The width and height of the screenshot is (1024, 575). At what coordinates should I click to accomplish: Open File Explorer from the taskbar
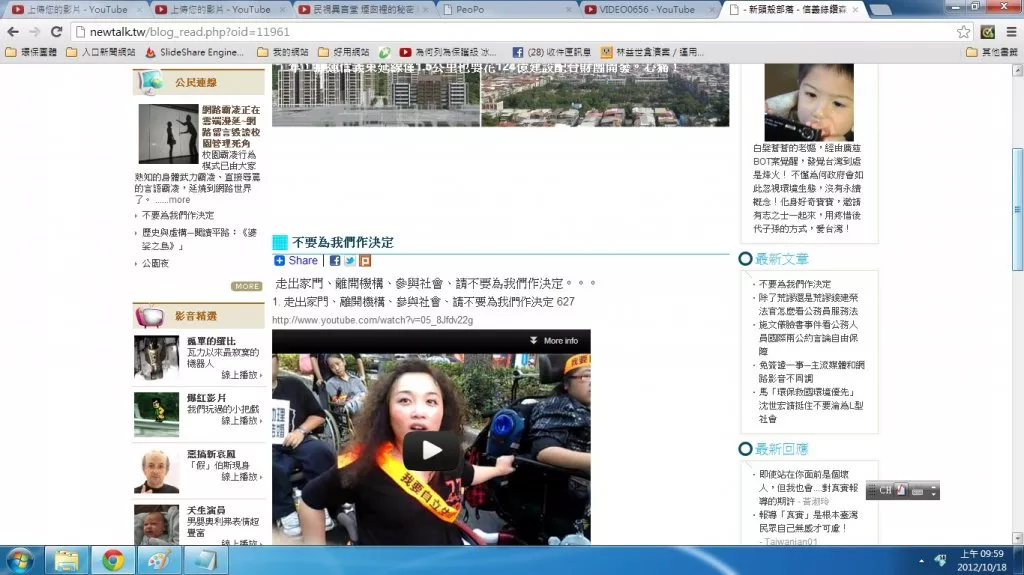coord(66,561)
